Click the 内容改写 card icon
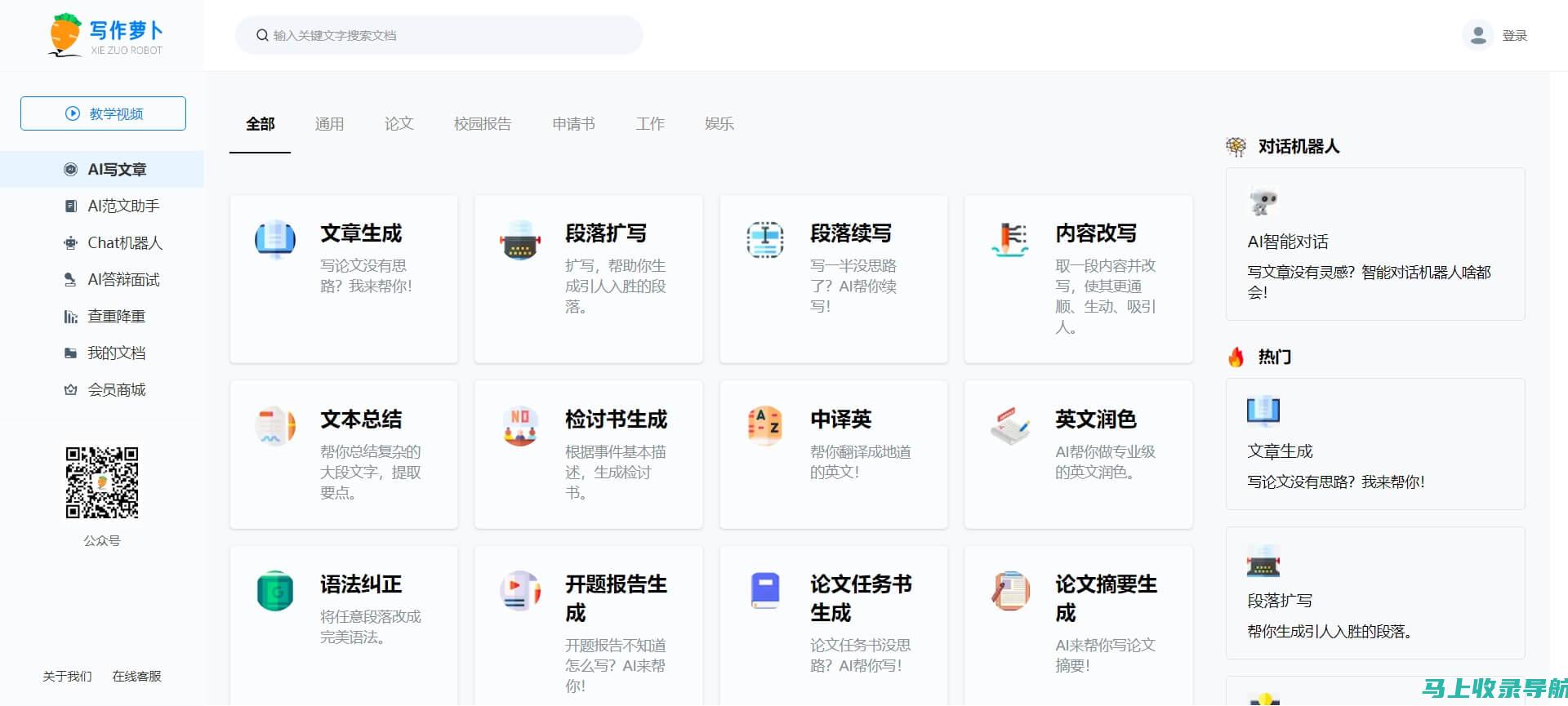The image size is (1568, 706). pos(1010,239)
